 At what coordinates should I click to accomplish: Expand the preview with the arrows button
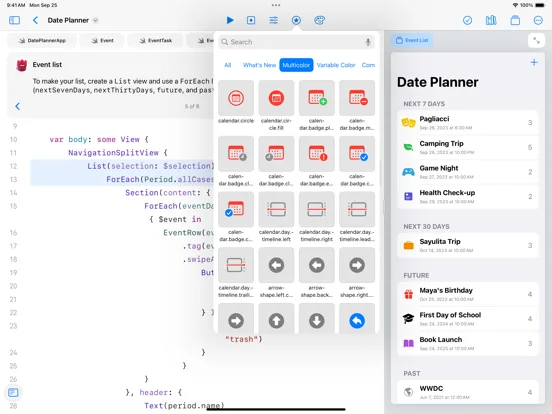click(x=536, y=41)
